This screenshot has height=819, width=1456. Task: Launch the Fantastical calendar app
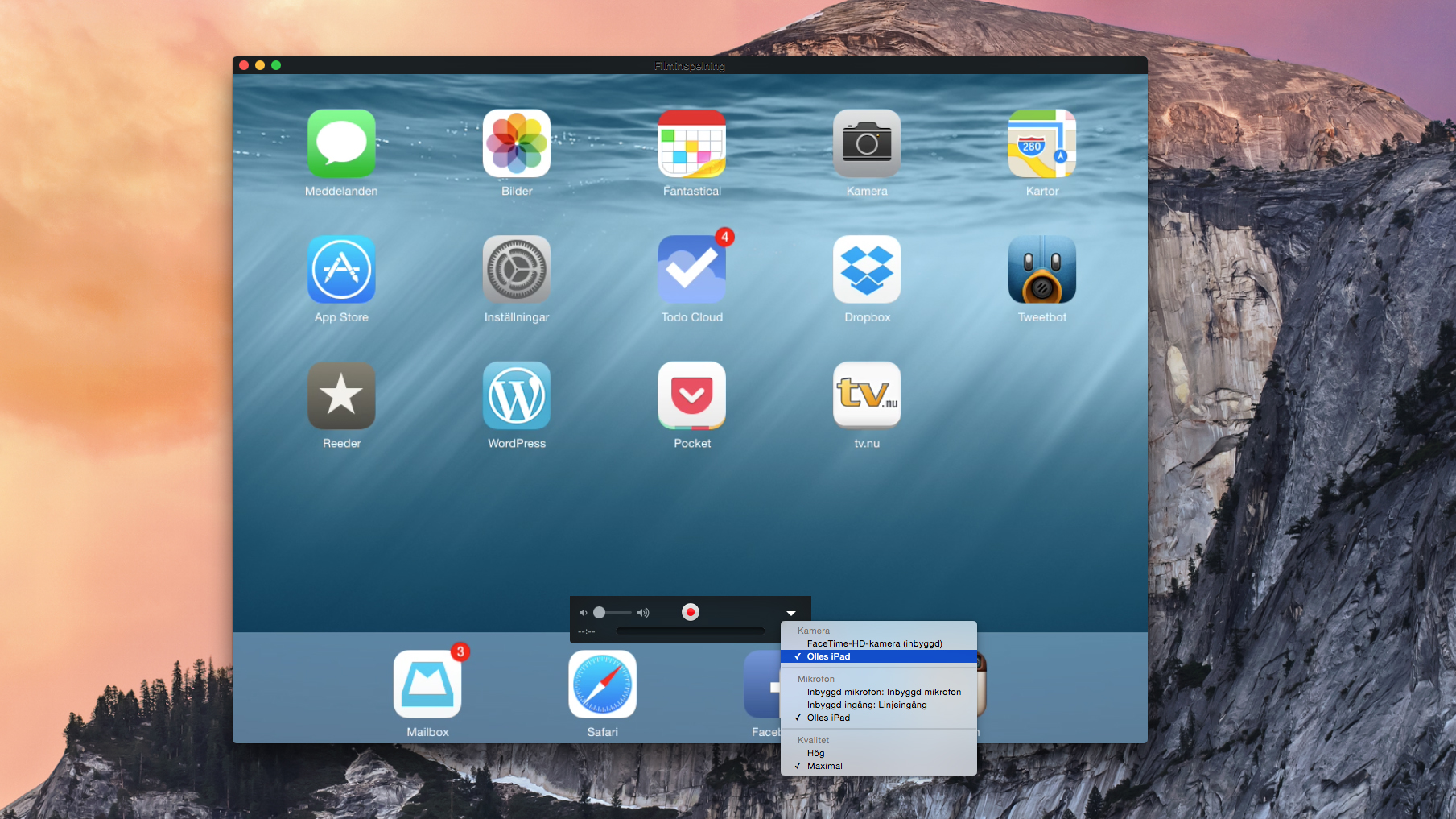(x=692, y=143)
